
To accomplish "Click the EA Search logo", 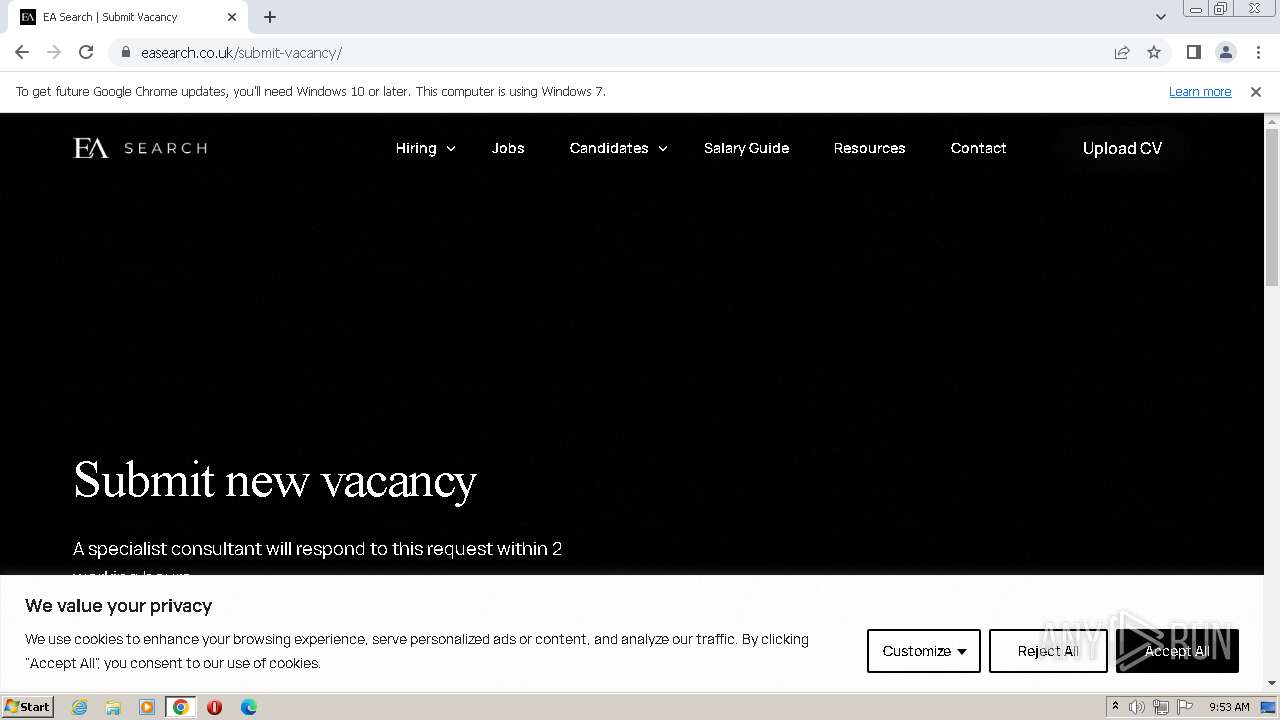I will [x=140, y=148].
